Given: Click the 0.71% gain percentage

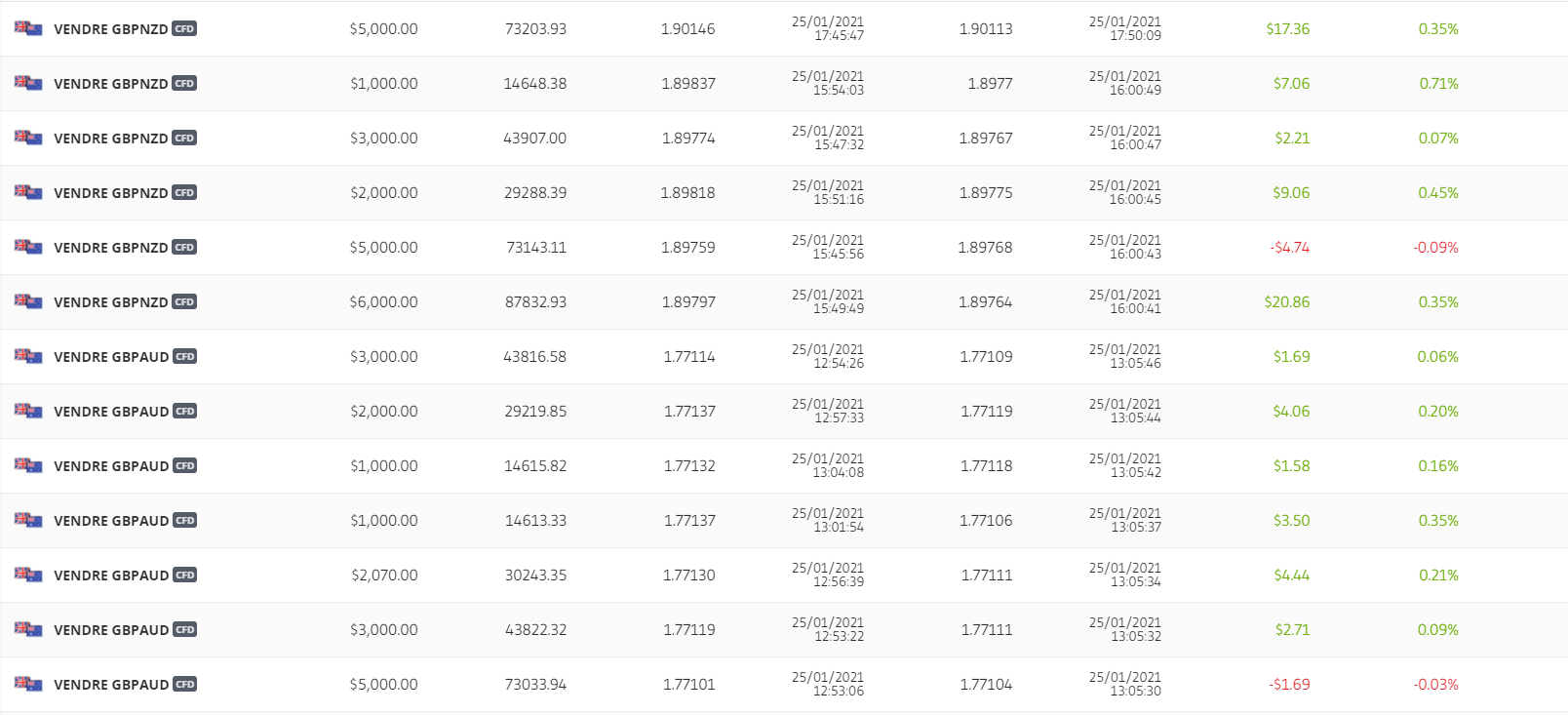Looking at the screenshot, I should coord(1439,84).
